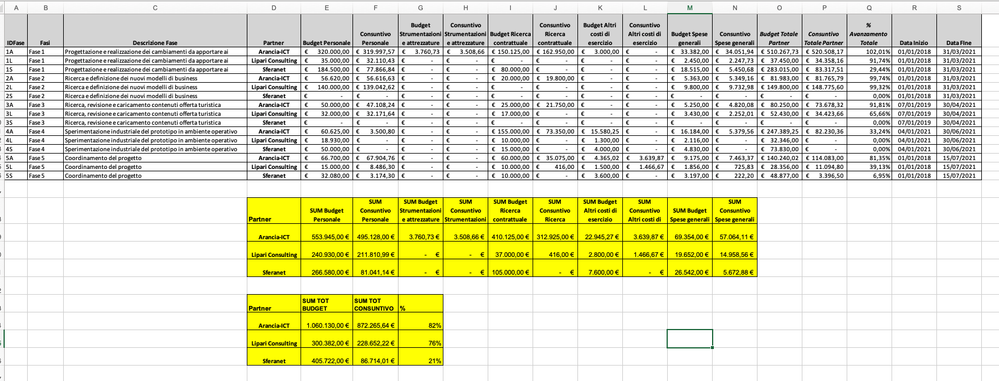Select the 553.945,00 € SUM Budget Personale cell
Screen dimensions: 999x381
326,236
